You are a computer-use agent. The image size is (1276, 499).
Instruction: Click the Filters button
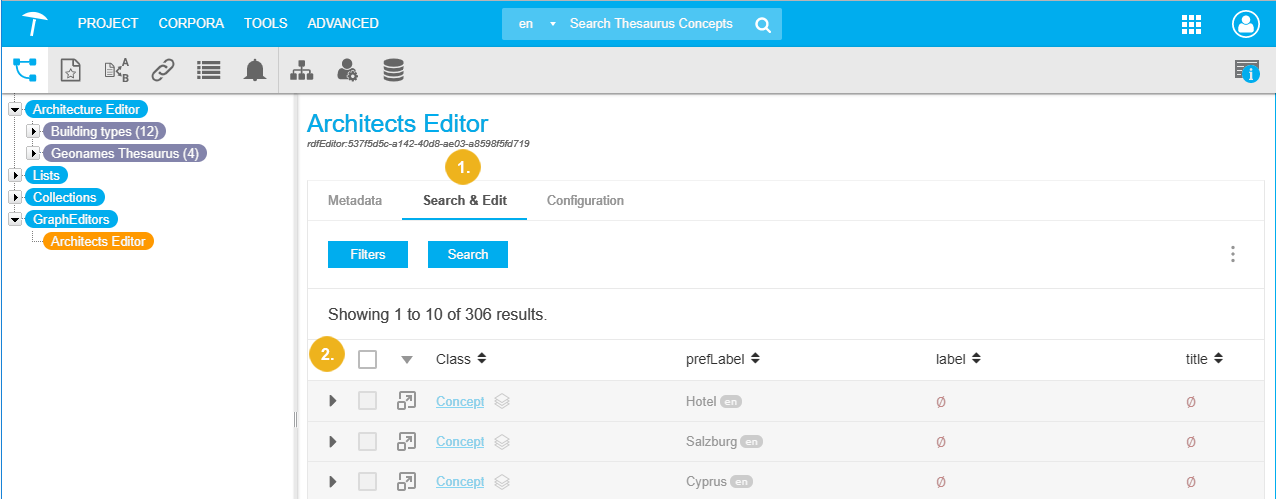(x=368, y=255)
